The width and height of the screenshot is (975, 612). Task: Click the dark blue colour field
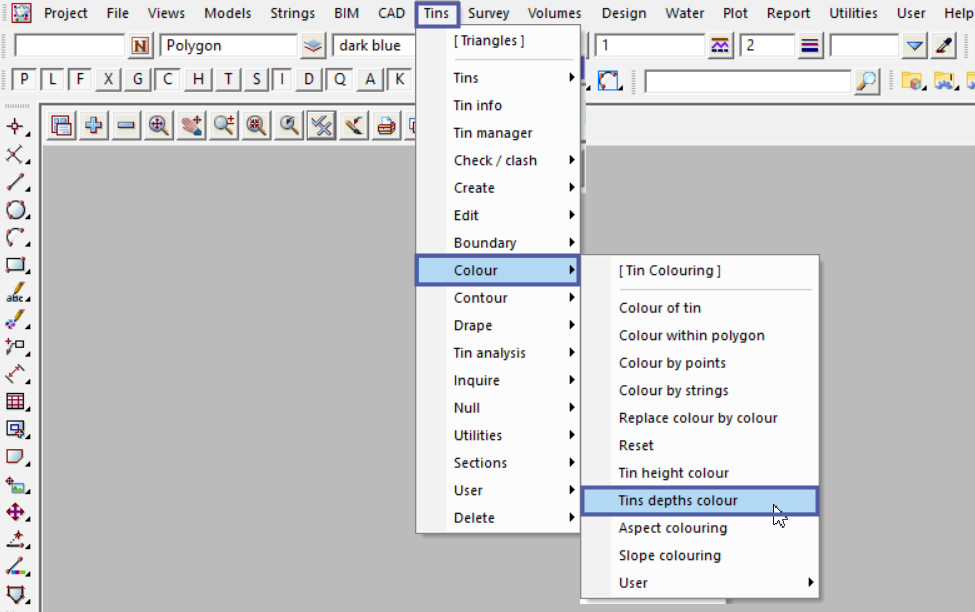click(372, 46)
